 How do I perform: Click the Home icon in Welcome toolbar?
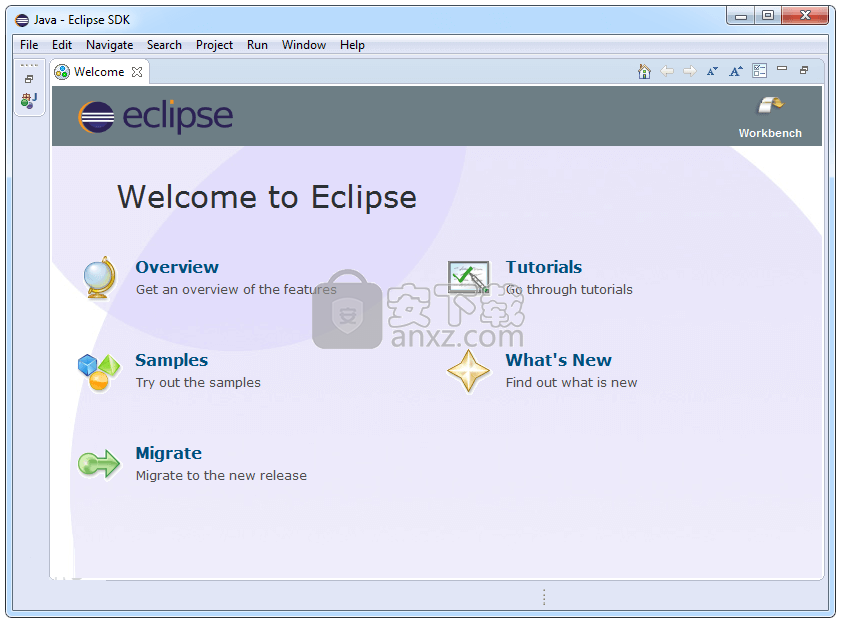coord(644,71)
